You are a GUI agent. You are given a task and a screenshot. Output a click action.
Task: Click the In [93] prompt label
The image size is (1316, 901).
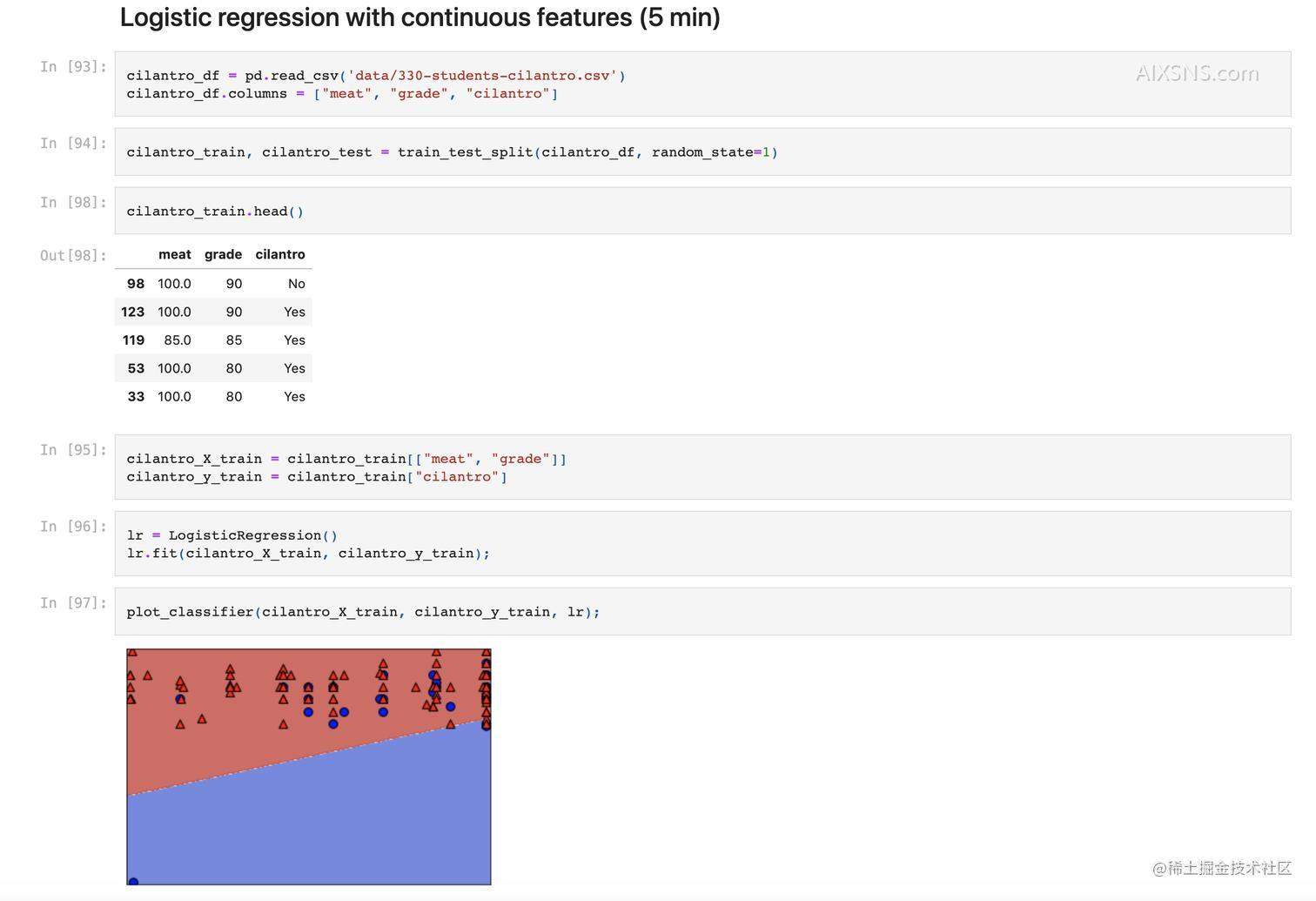tap(73, 67)
